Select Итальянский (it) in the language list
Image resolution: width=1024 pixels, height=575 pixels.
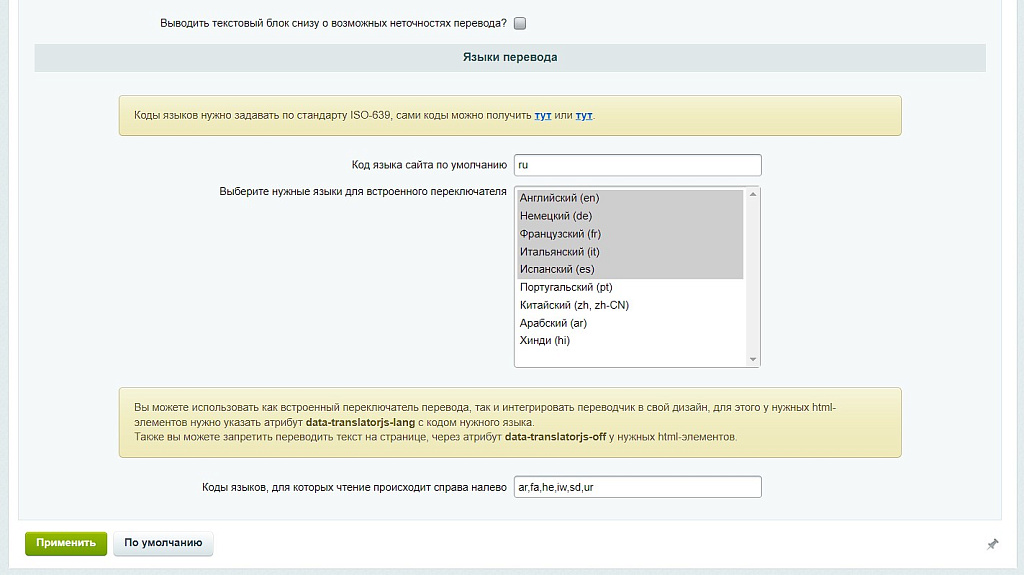(x=560, y=252)
